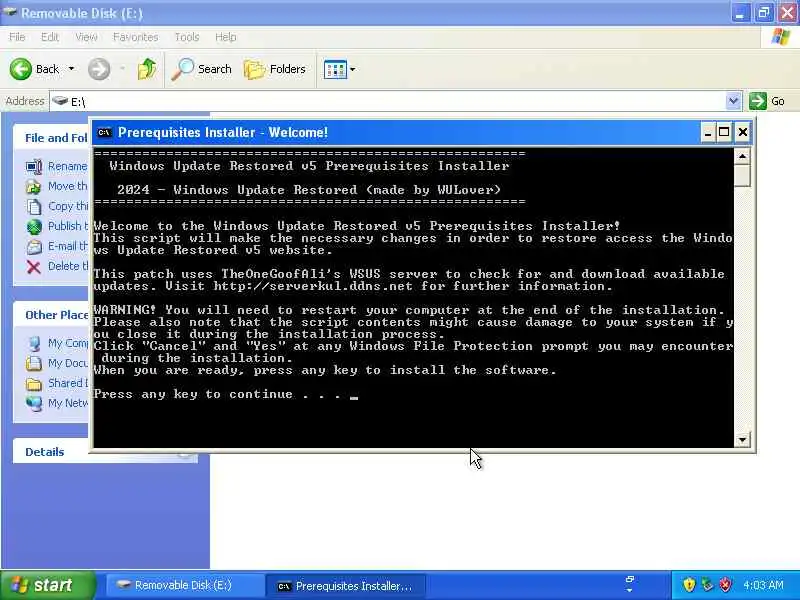The image size is (800, 600).
Task: Open the Tools menu
Action: [x=187, y=37]
